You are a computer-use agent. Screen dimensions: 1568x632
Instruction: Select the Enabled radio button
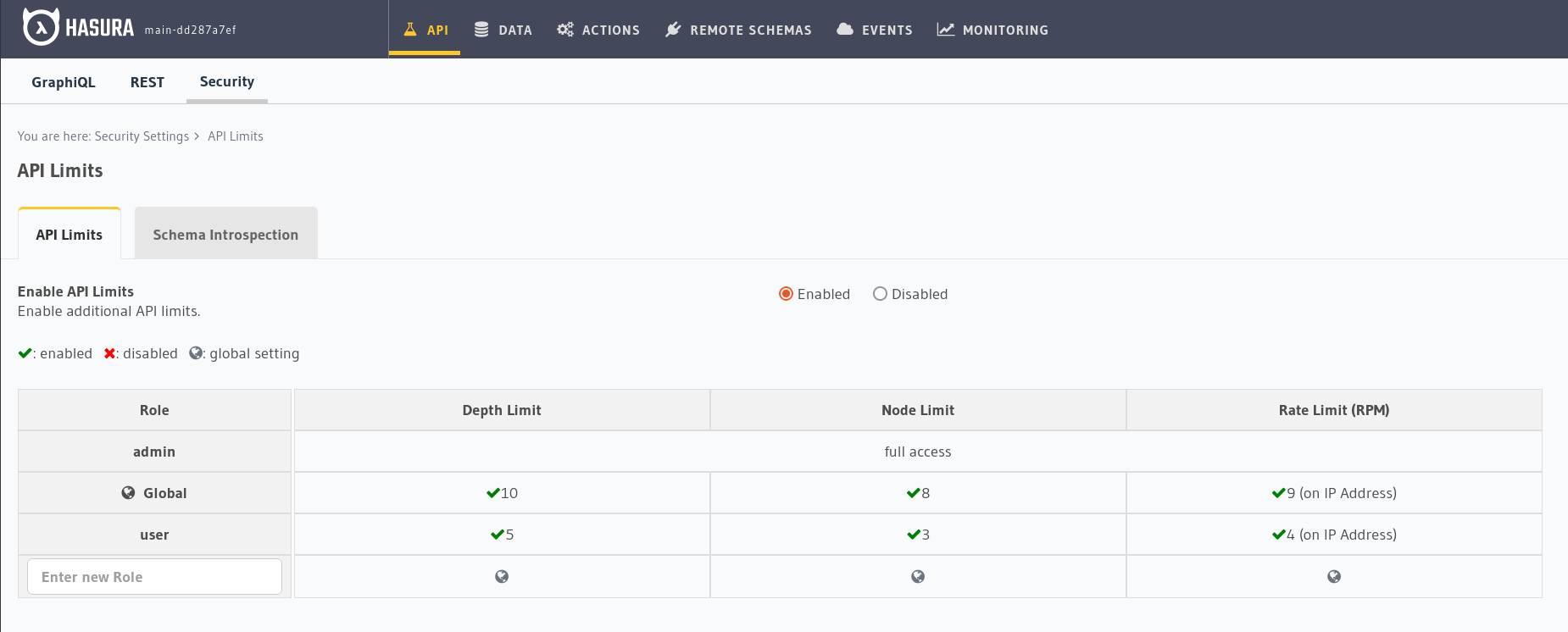pos(786,294)
